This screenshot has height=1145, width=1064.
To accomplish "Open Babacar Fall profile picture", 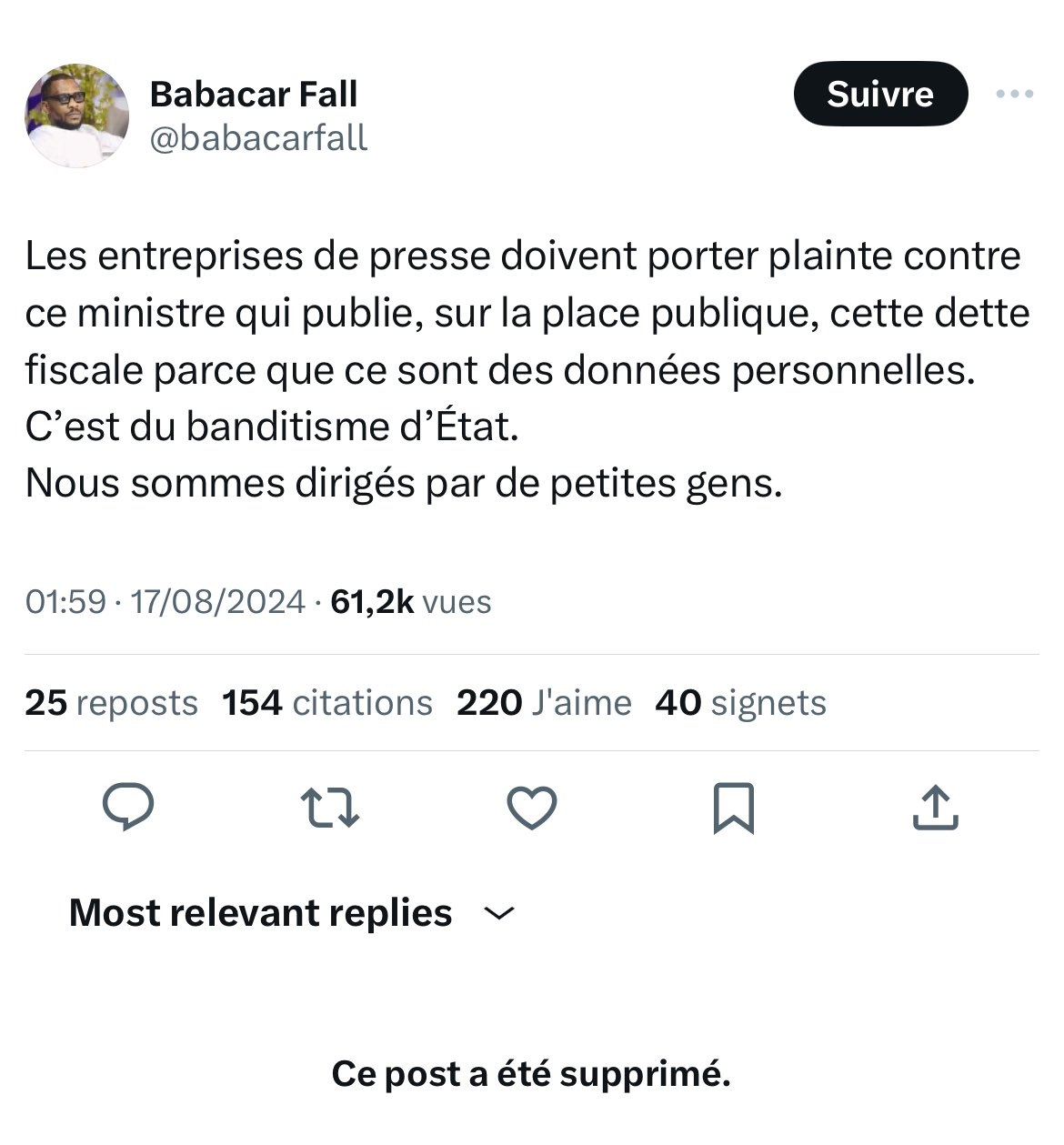I will (76, 116).
